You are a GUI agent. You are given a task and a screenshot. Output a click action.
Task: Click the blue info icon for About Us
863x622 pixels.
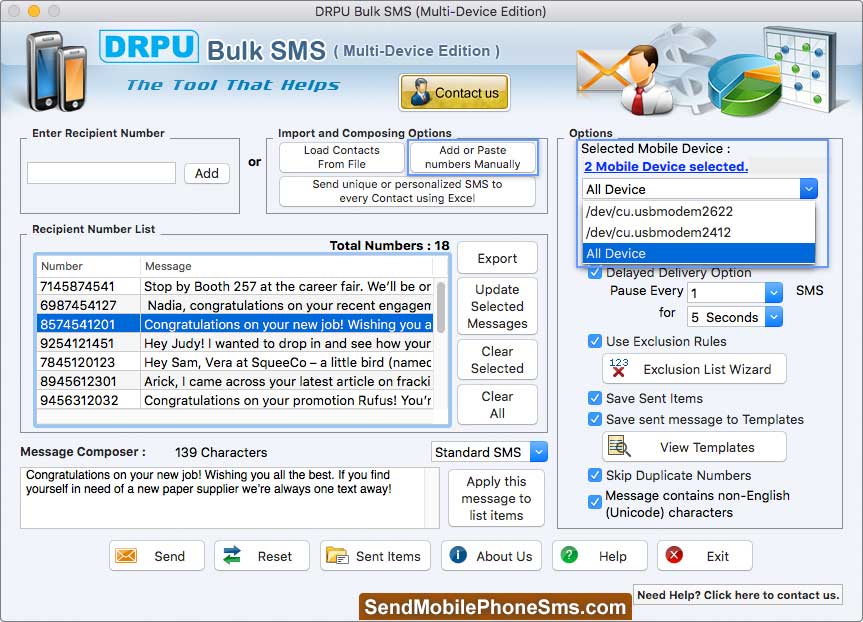tap(458, 555)
